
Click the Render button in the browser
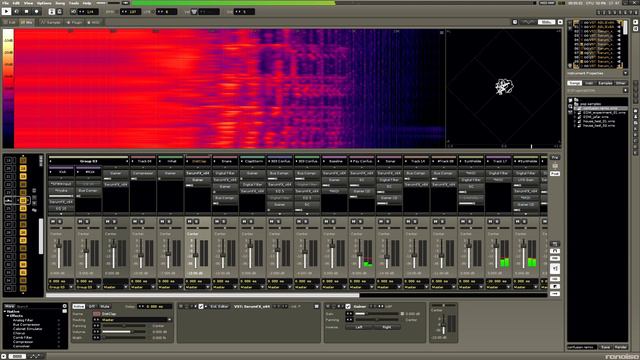coord(620,347)
